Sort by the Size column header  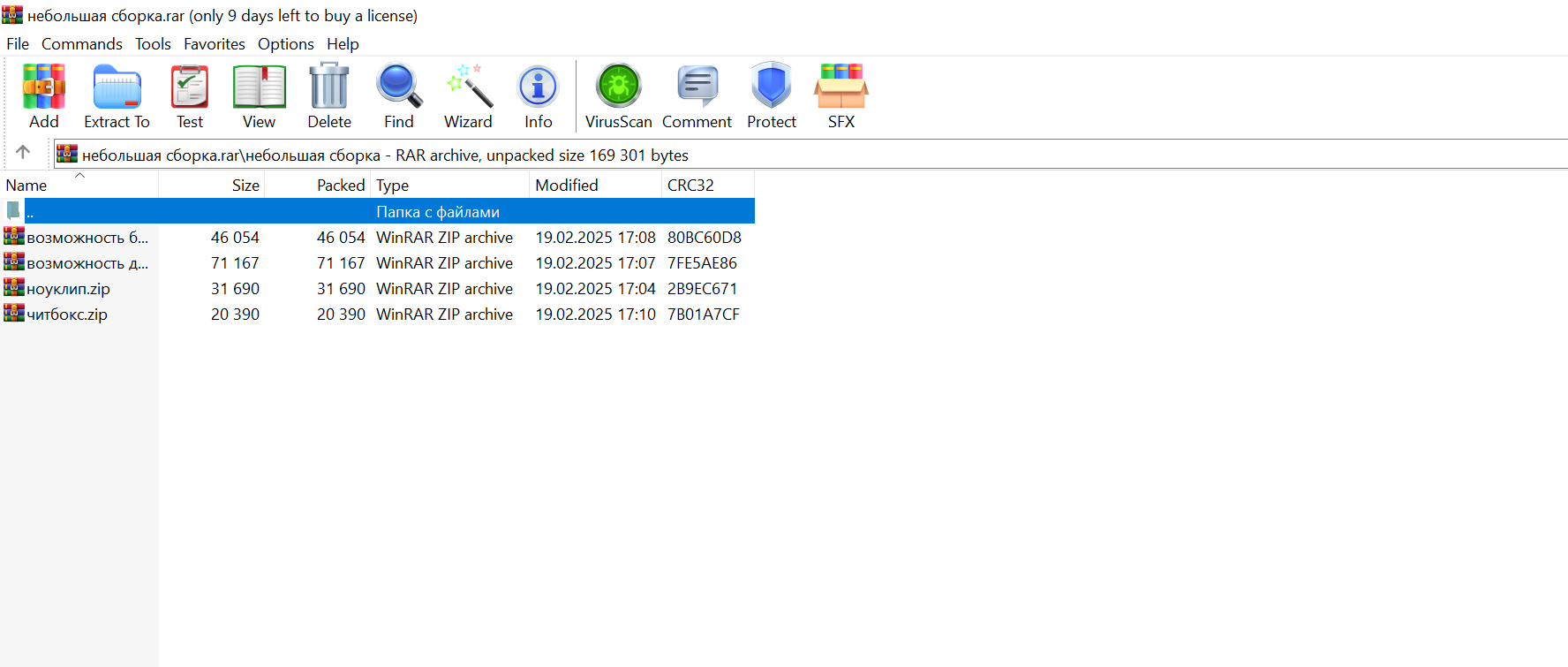pos(212,185)
